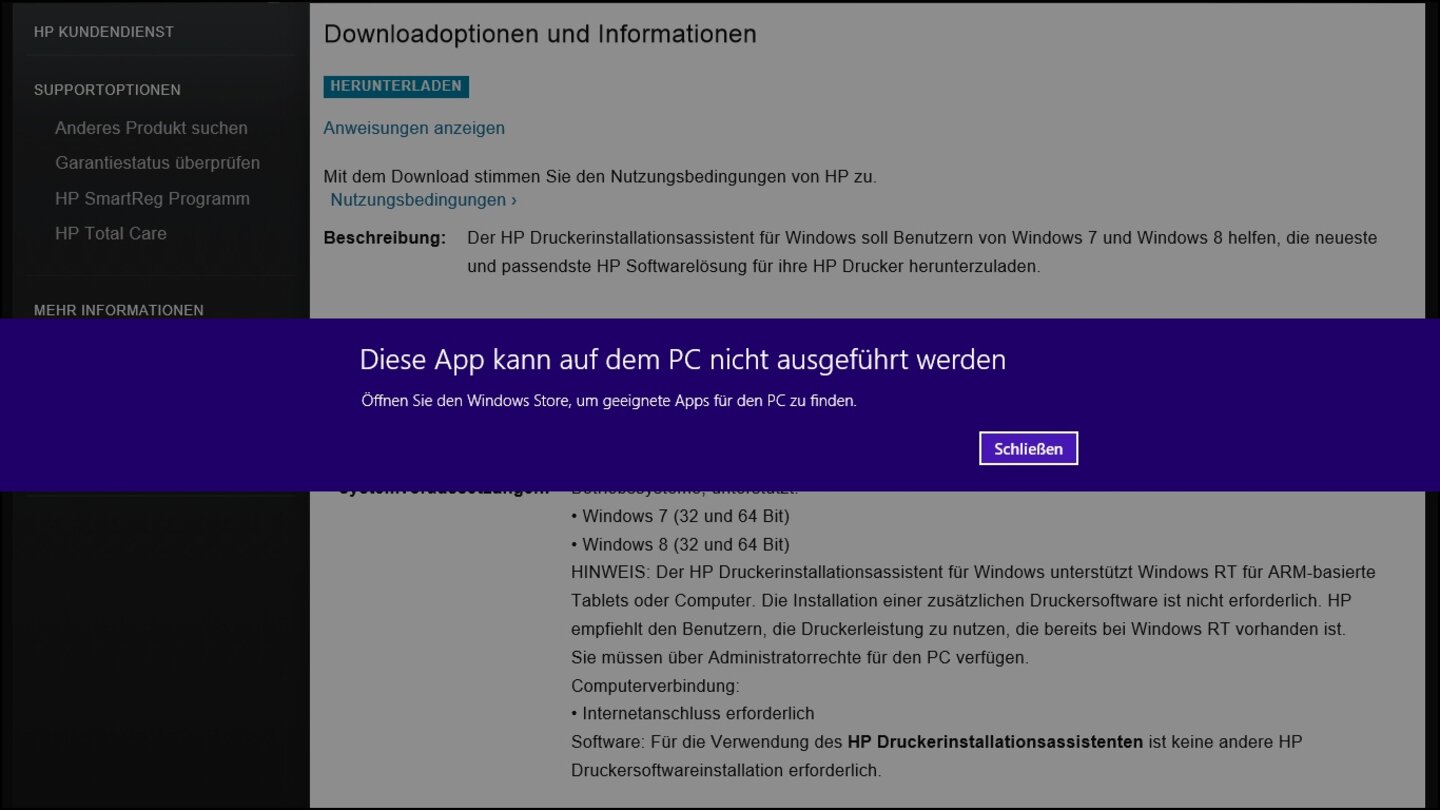Select Anderes Produkt suchen in sidebar
Image resolution: width=1440 pixels, height=810 pixels.
(151, 128)
